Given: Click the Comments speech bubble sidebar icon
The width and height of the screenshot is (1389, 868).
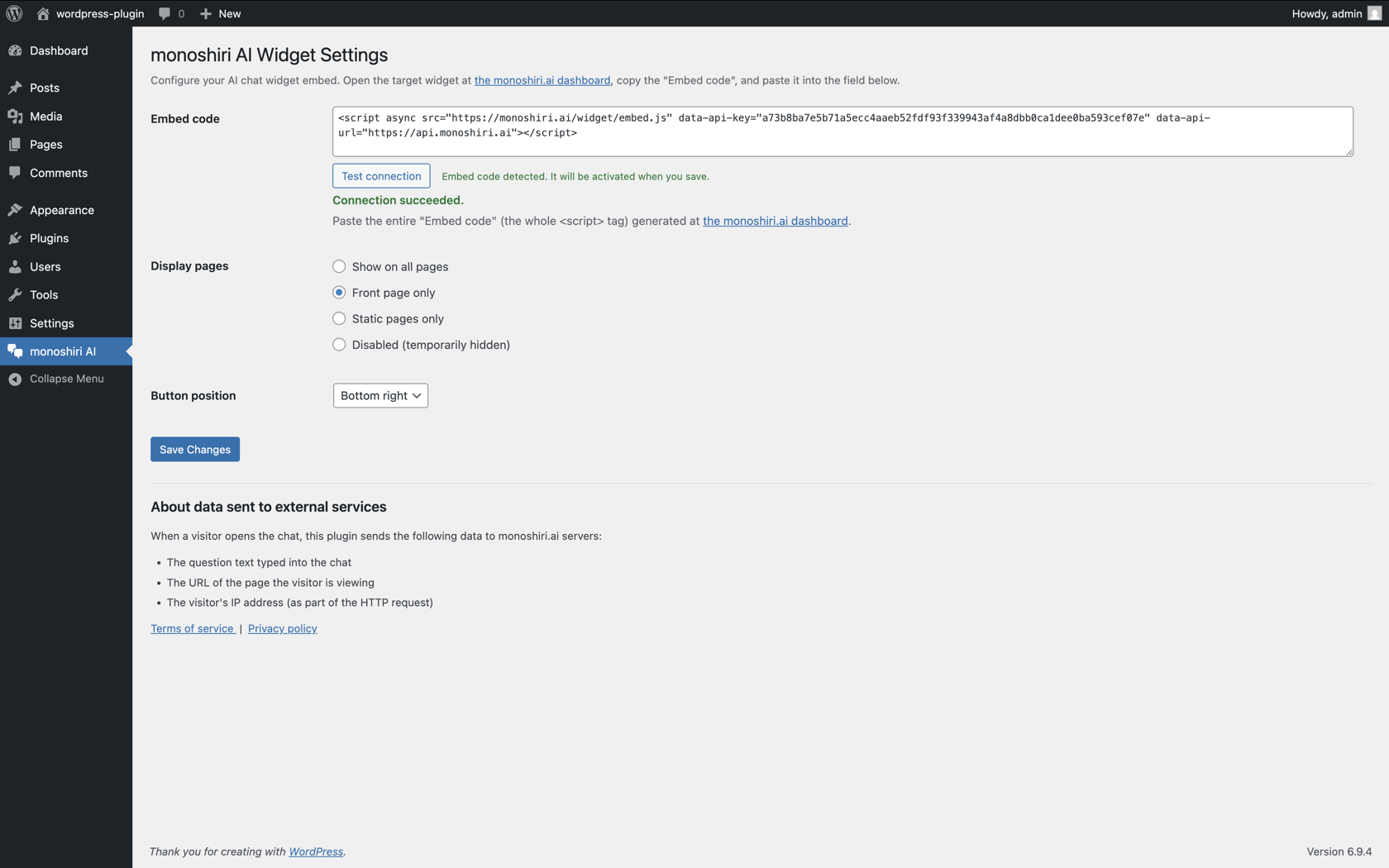Looking at the screenshot, I should (x=15, y=173).
